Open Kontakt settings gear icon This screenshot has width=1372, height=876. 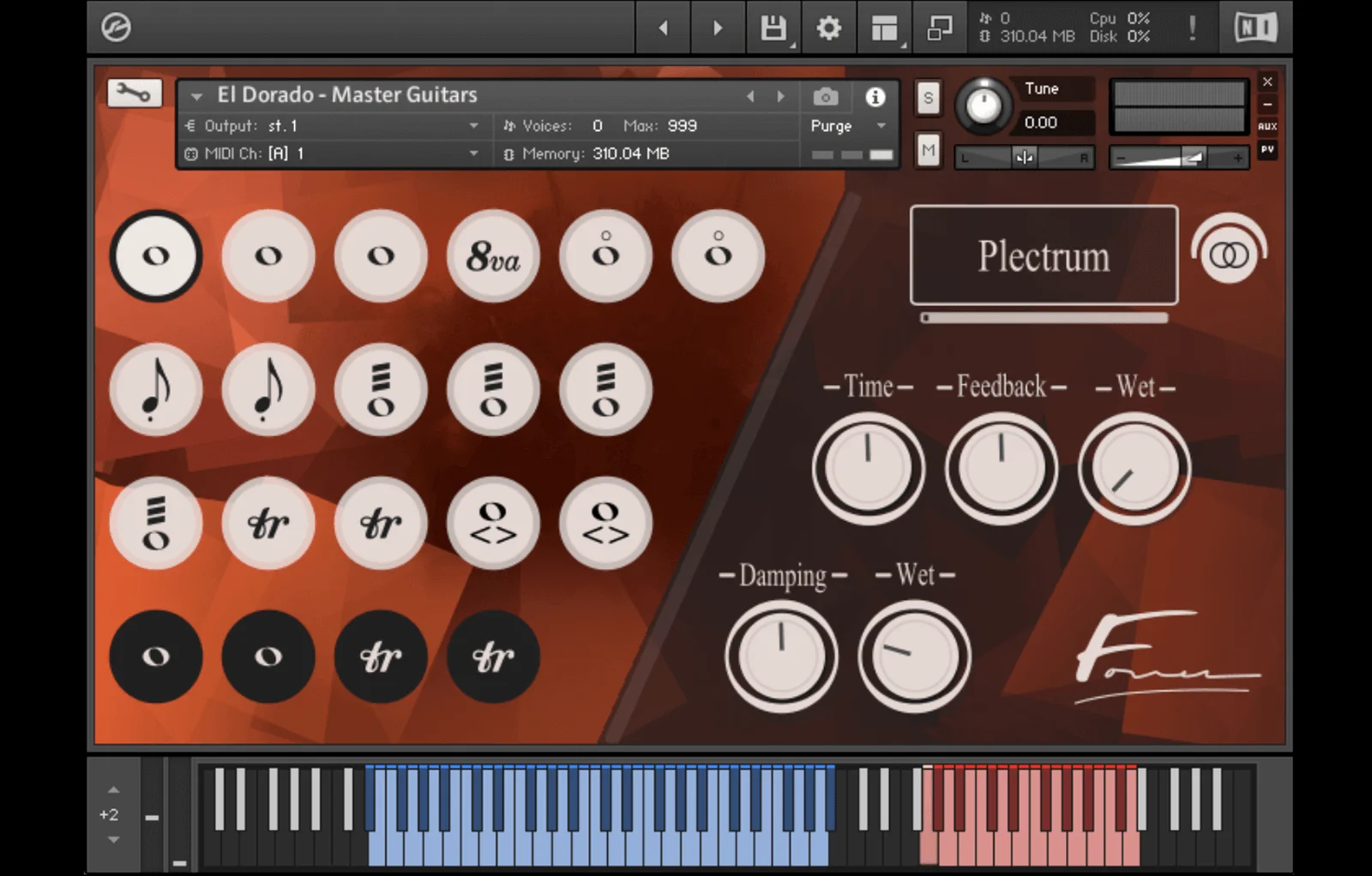(x=828, y=28)
